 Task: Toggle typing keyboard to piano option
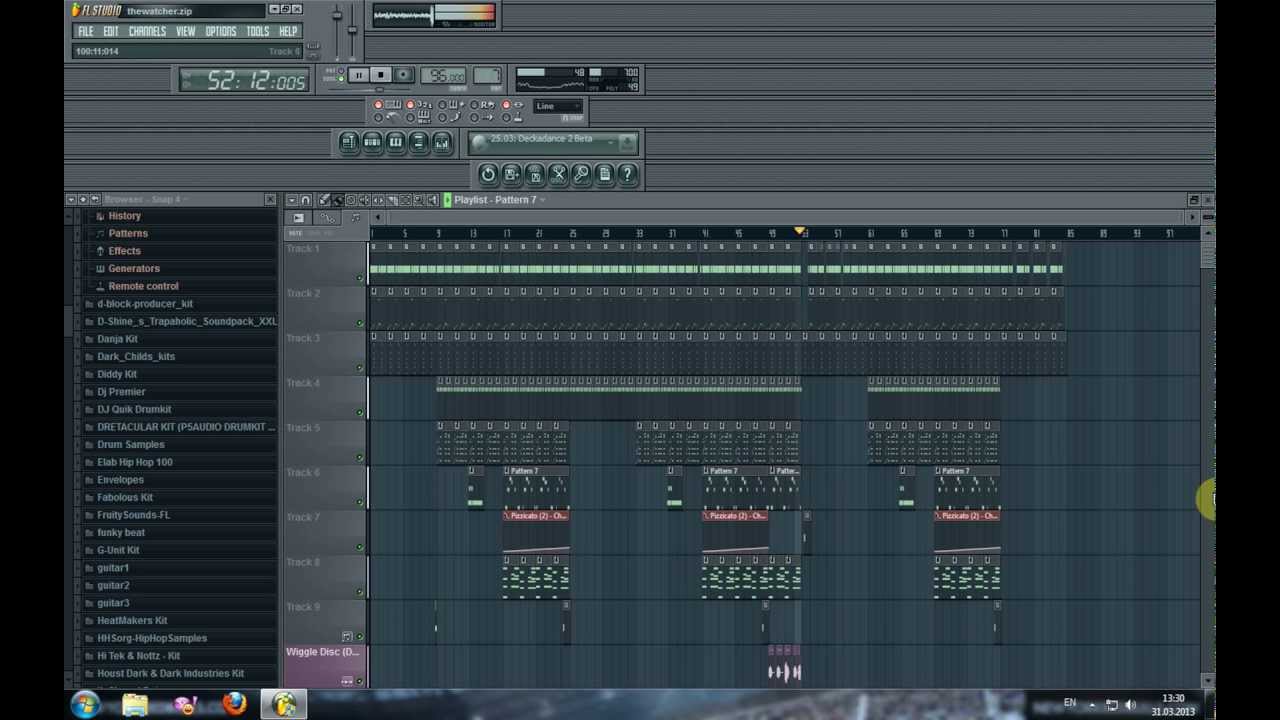[389, 105]
